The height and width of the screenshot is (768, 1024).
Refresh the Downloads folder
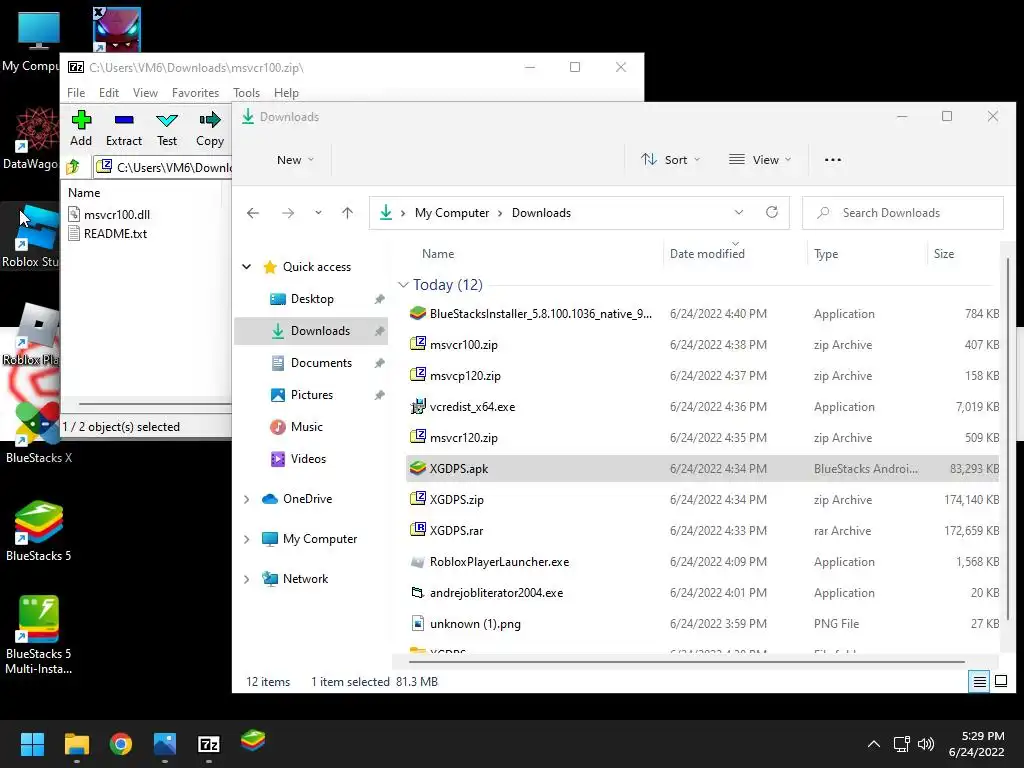(772, 213)
